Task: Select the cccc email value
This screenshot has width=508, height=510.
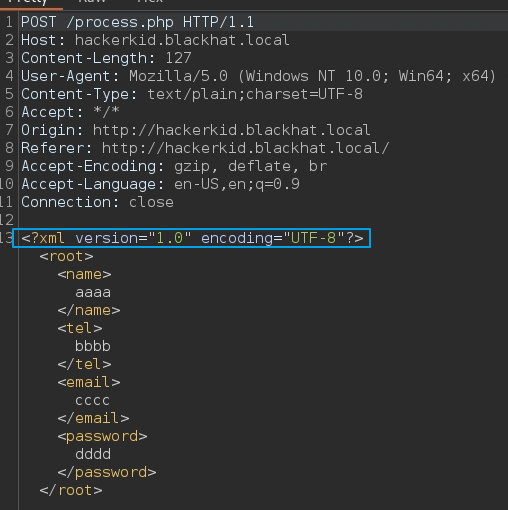Action: tap(92, 400)
